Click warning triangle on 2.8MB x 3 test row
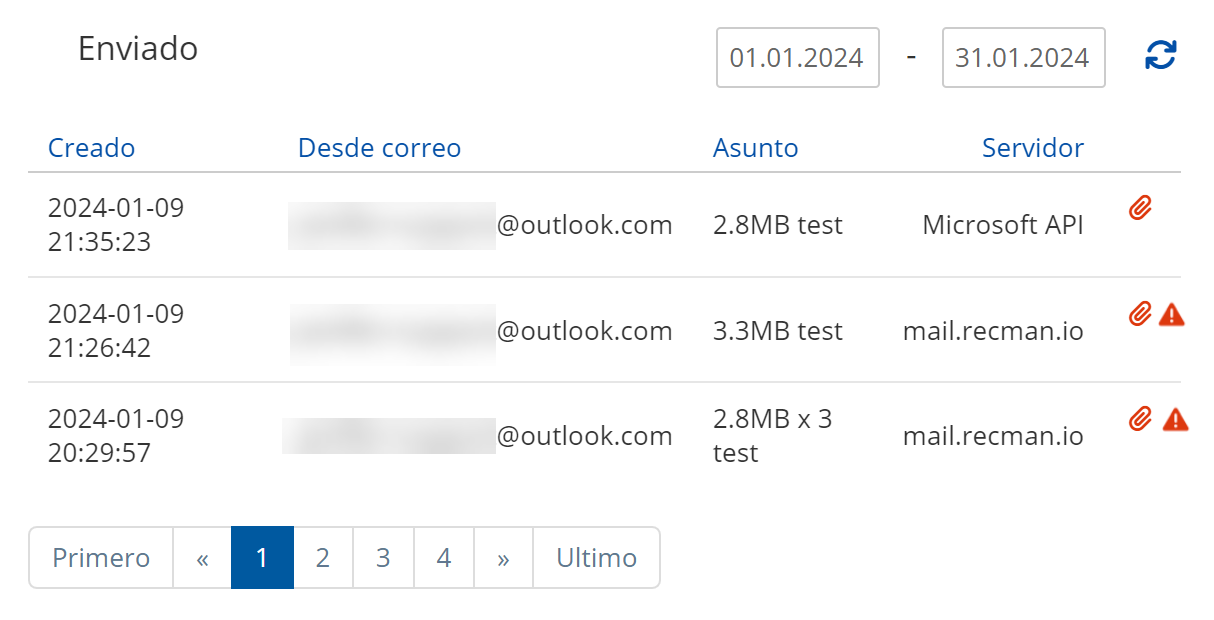This screenshot has height=620, width=1214. point(1175,420)
